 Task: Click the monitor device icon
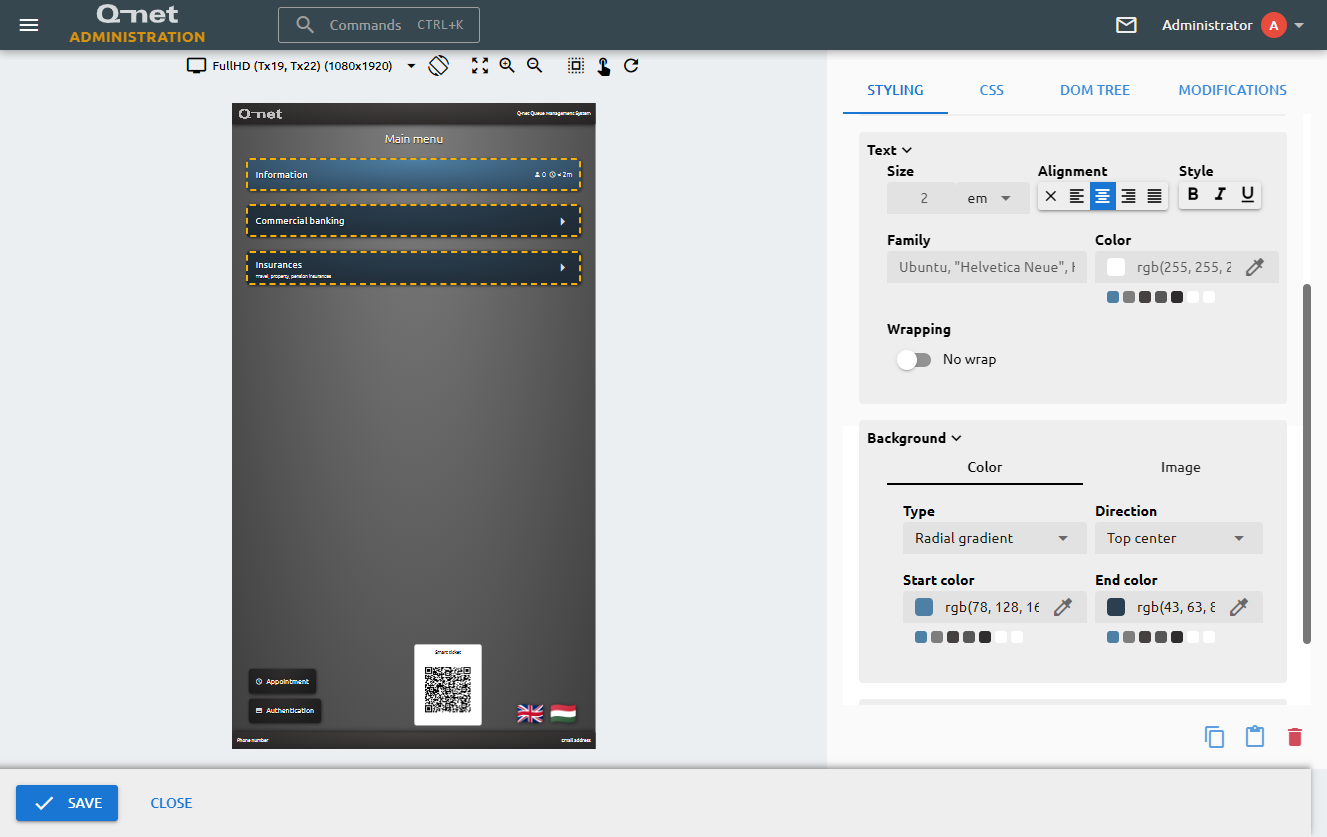pos(197,66)
